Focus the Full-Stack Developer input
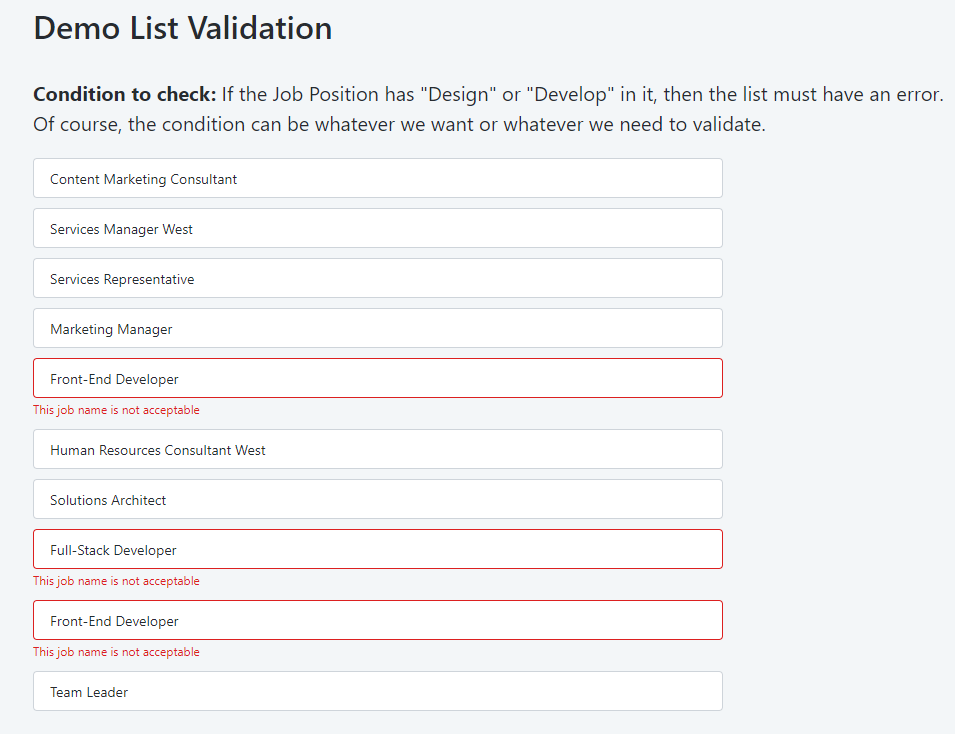 pos(378,549)
